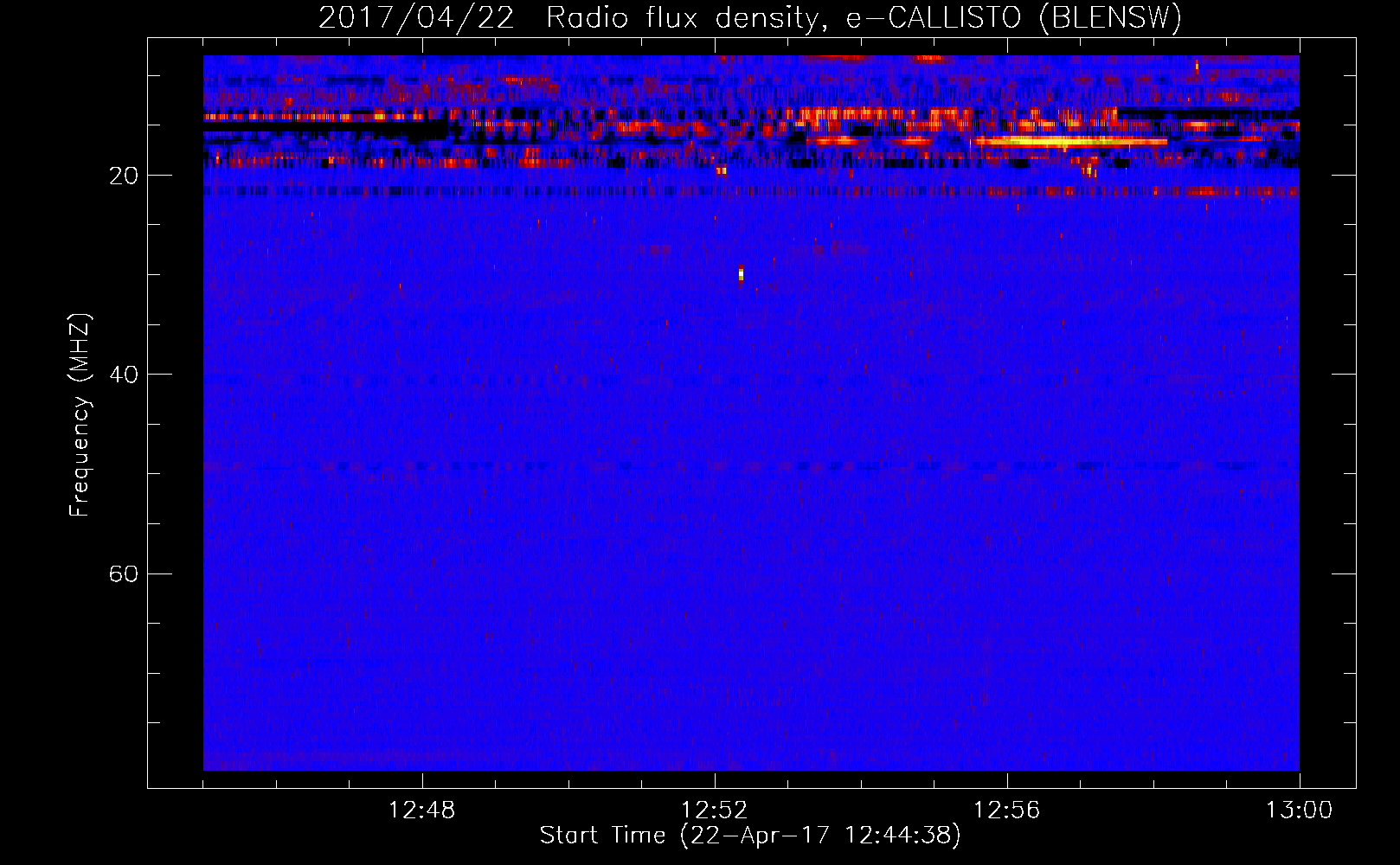Click the "Start Time (22-Apr-17 12:44:38)" label

point(750,836)
